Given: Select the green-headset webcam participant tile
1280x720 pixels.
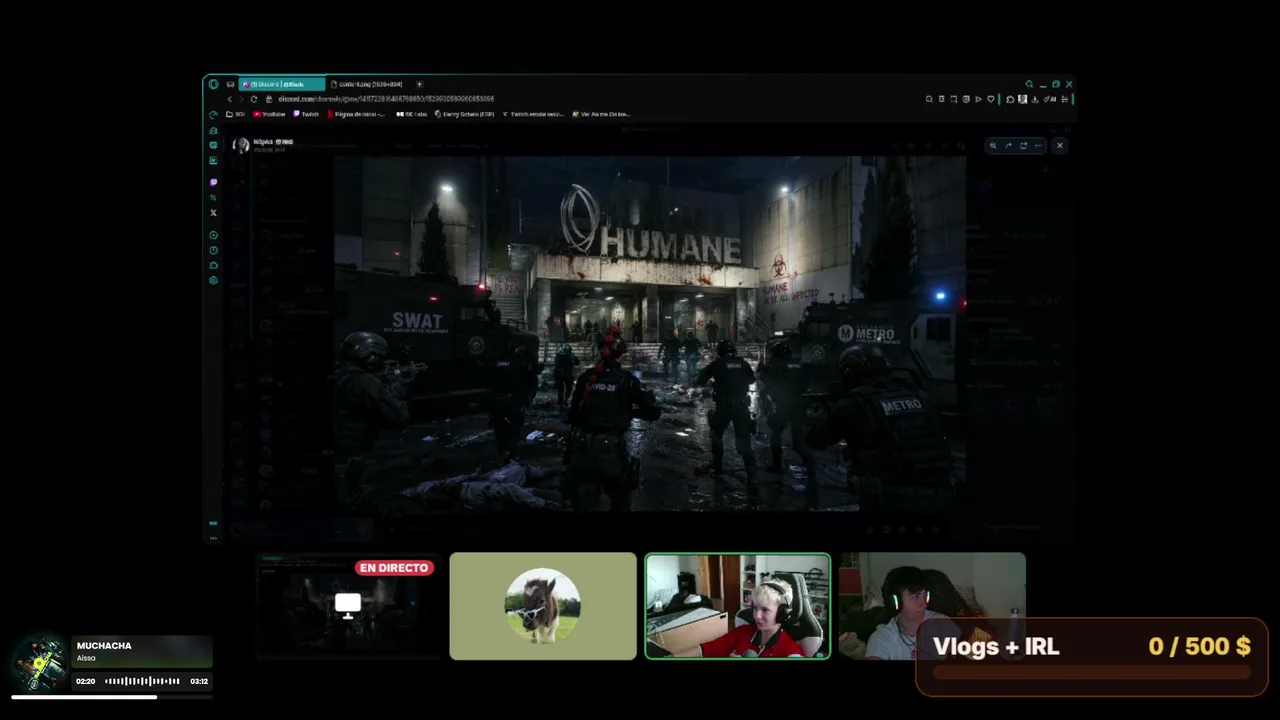Looking at the screenshot, I should coord(932,606).
